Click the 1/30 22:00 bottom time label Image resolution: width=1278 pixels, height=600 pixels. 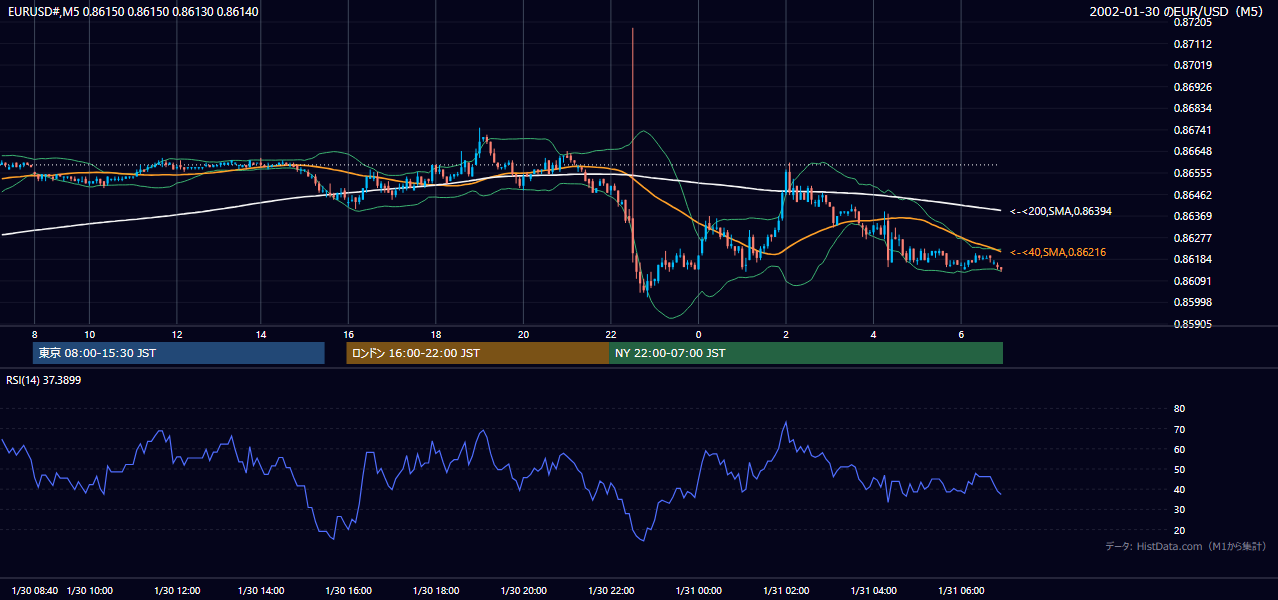click(x=611, y=591)
